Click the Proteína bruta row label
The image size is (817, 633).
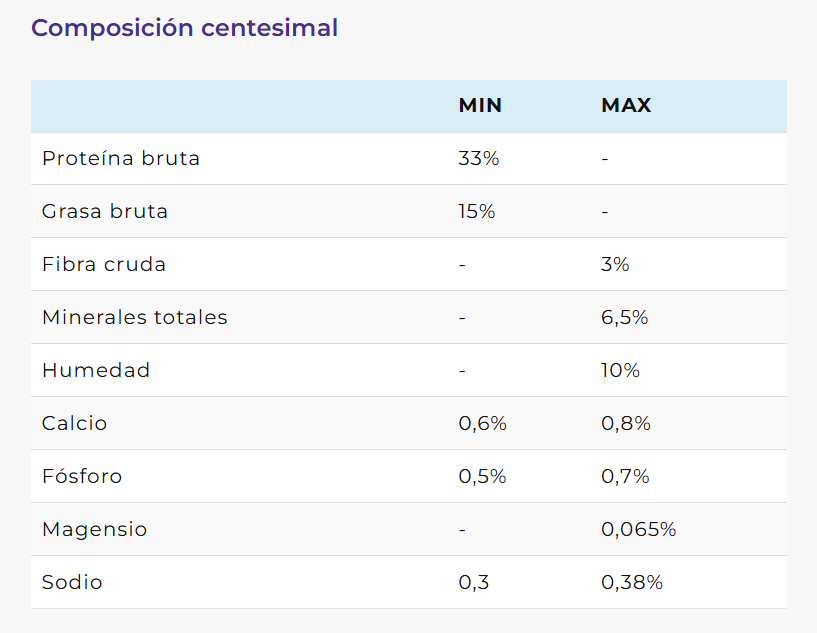tap(121, 158)
